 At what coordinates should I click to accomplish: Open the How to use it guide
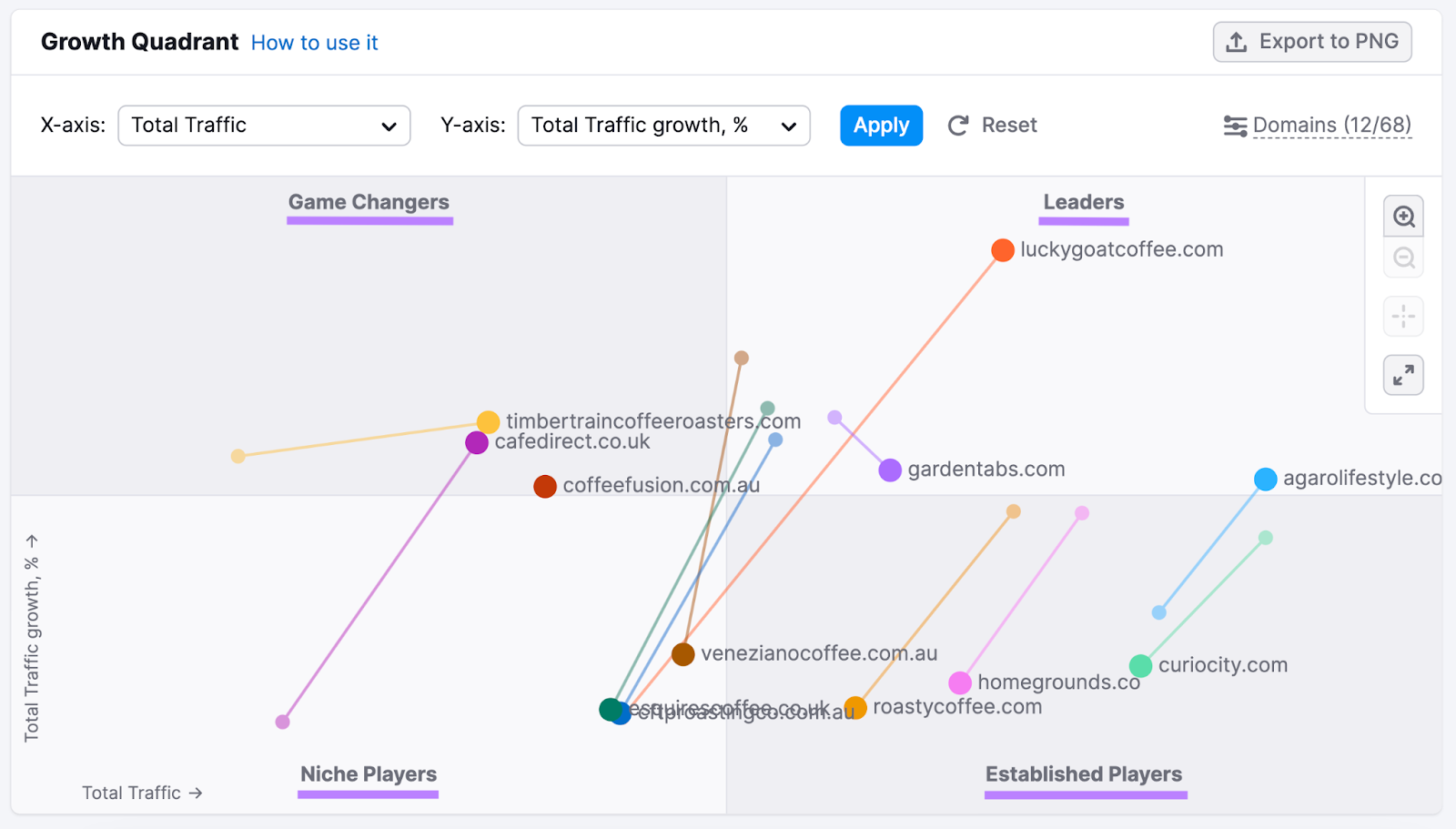click(x=314, y=42)
